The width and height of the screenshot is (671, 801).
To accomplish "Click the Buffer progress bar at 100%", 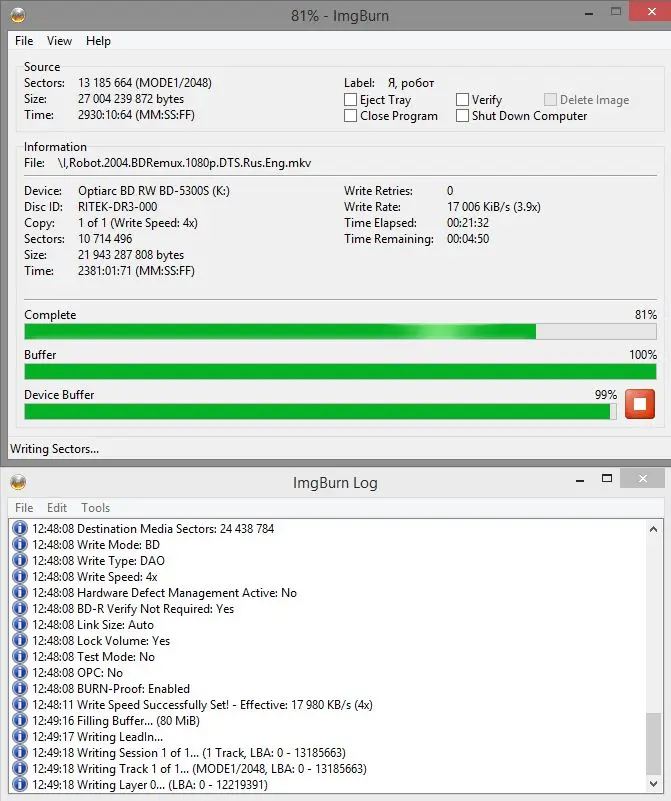I will [x=340, y=371].
